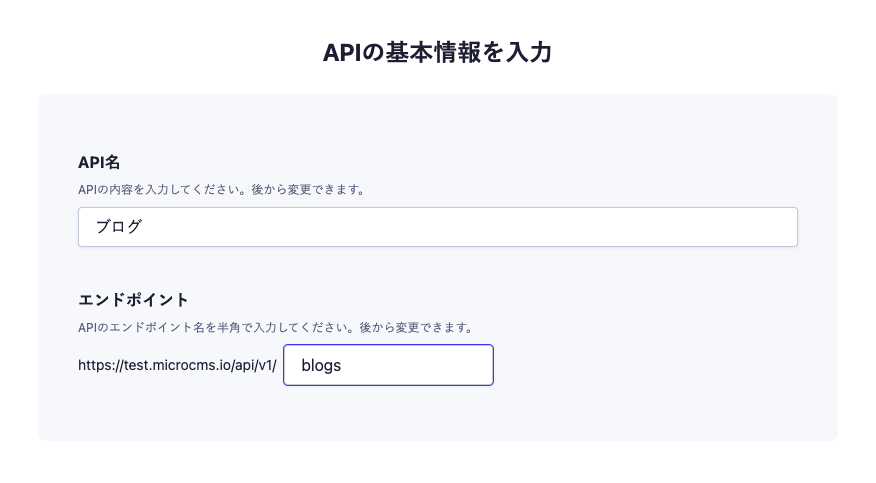Click white page background left of heading
The width and height of the screenshot is (876, 483).
pos(150,52)
